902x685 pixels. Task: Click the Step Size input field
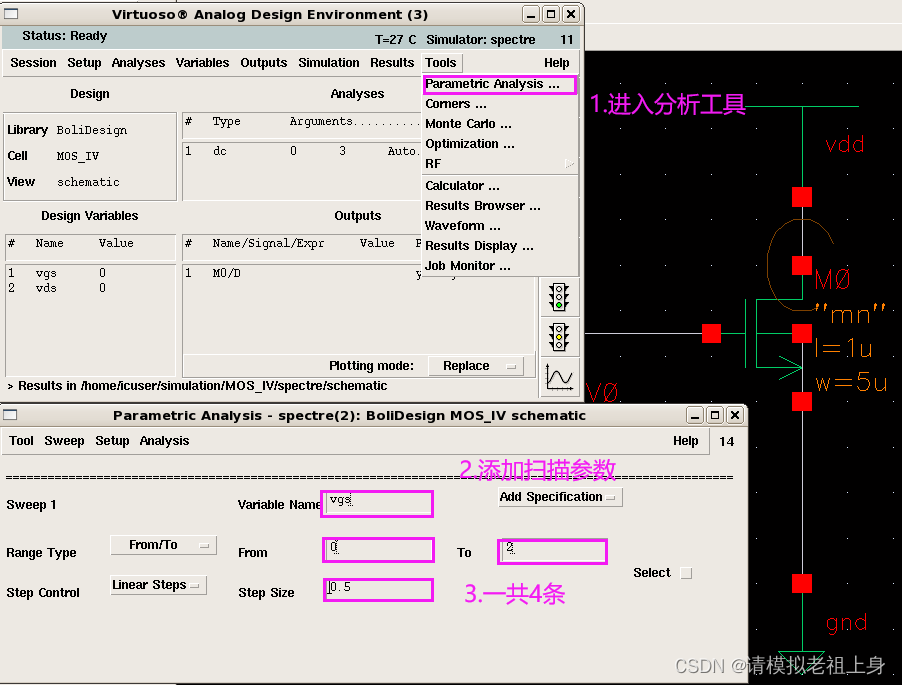click(x=379, y=590)
